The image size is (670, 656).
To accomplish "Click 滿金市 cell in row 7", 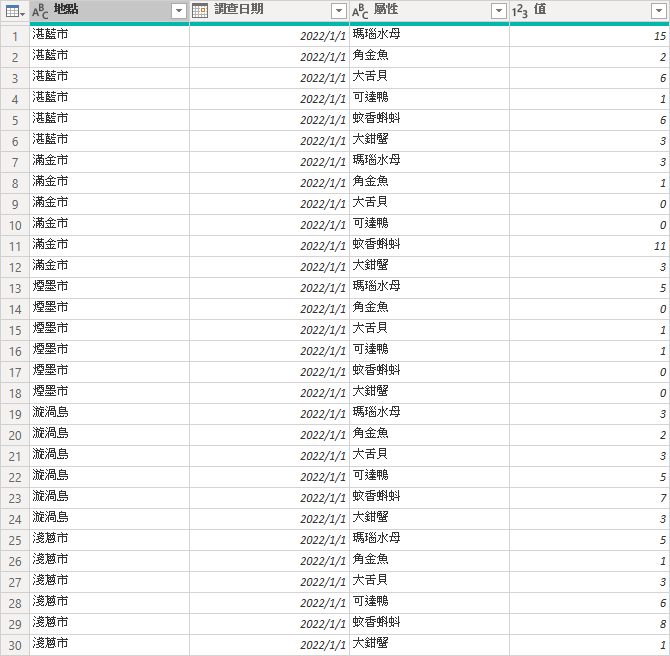I will pyautogui.click(x=109, y=162).
